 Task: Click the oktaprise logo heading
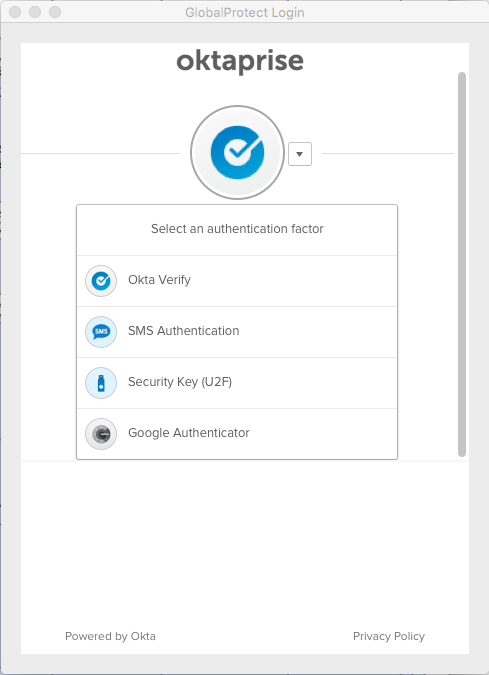click(240, 61)
